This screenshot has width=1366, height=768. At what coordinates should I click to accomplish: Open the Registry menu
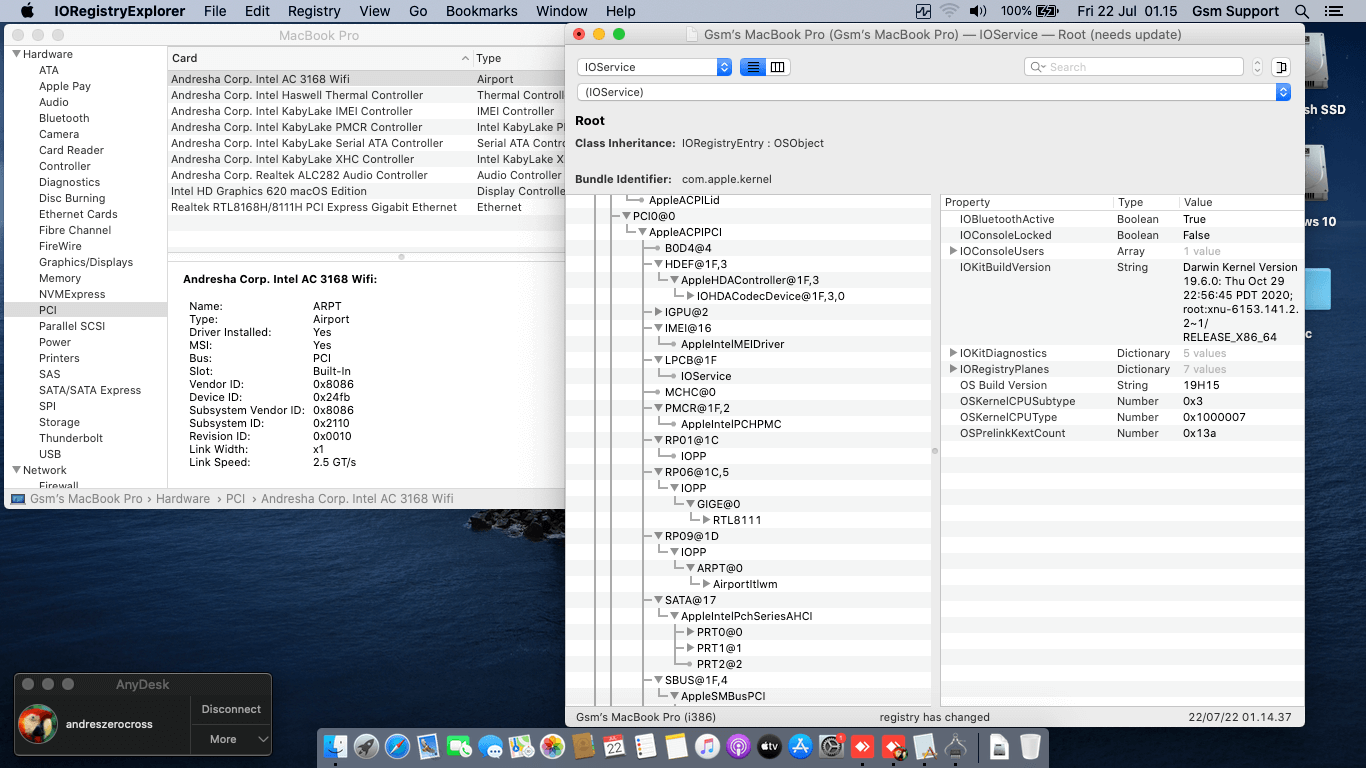314,11
